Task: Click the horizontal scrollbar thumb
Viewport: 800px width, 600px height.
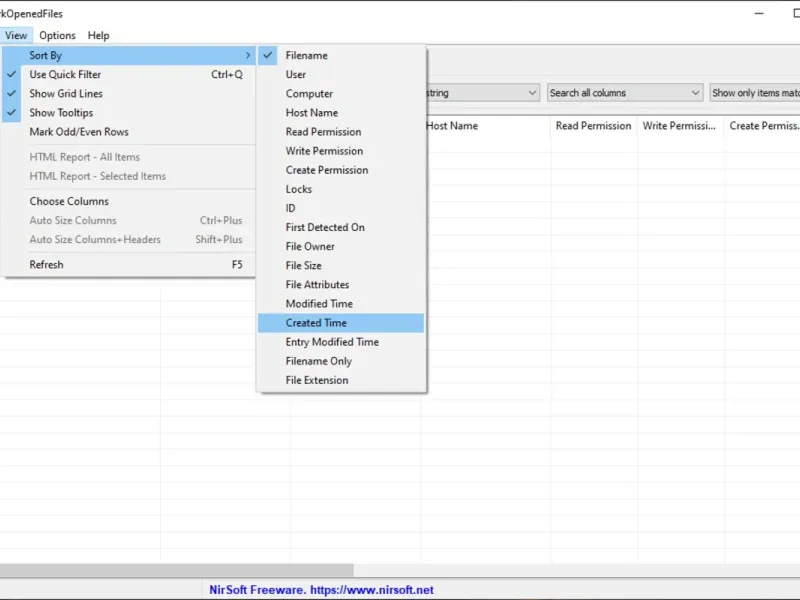Action: [x=177, y=570]
